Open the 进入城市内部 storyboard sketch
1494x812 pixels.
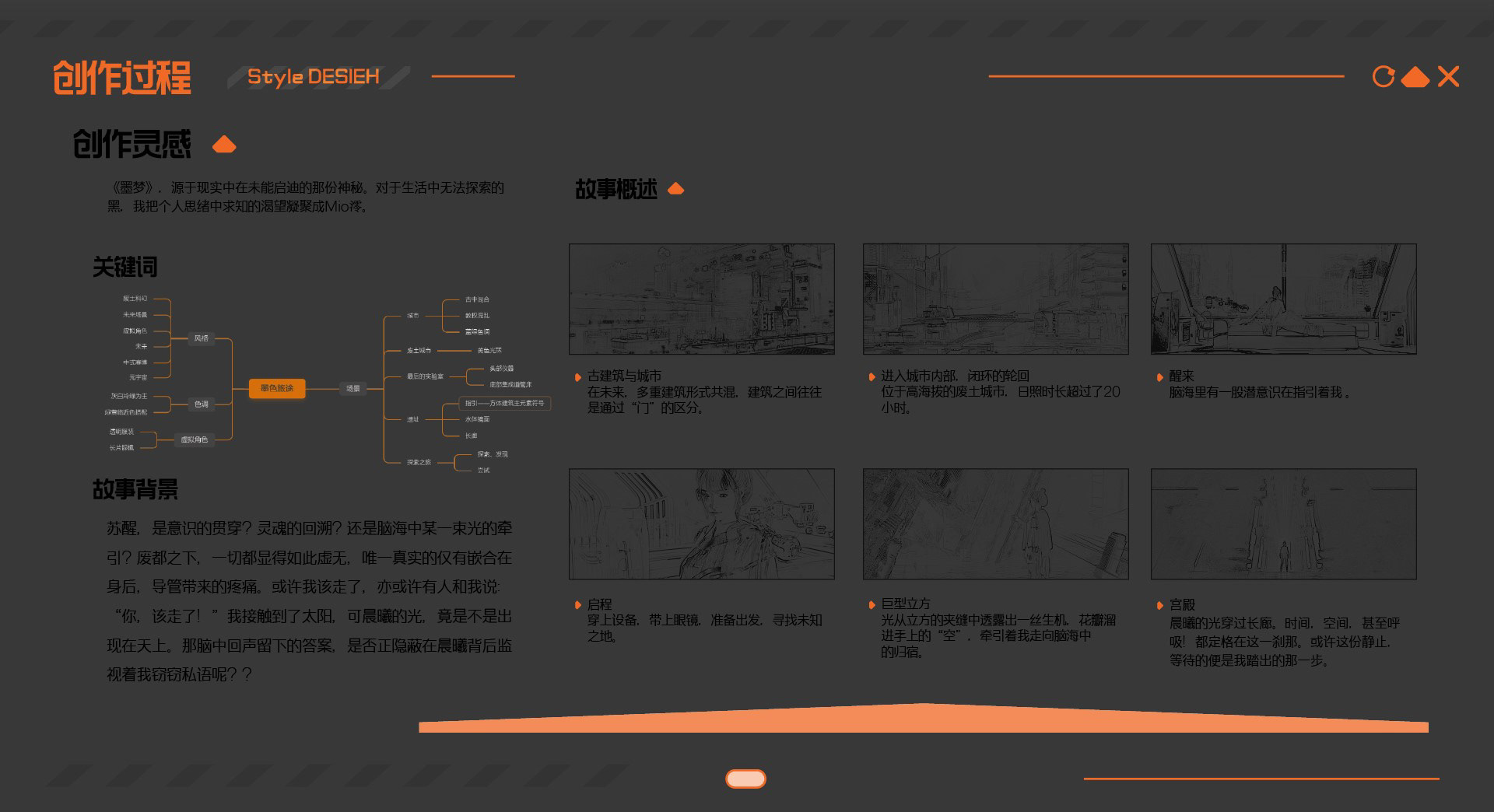[995, 299]
